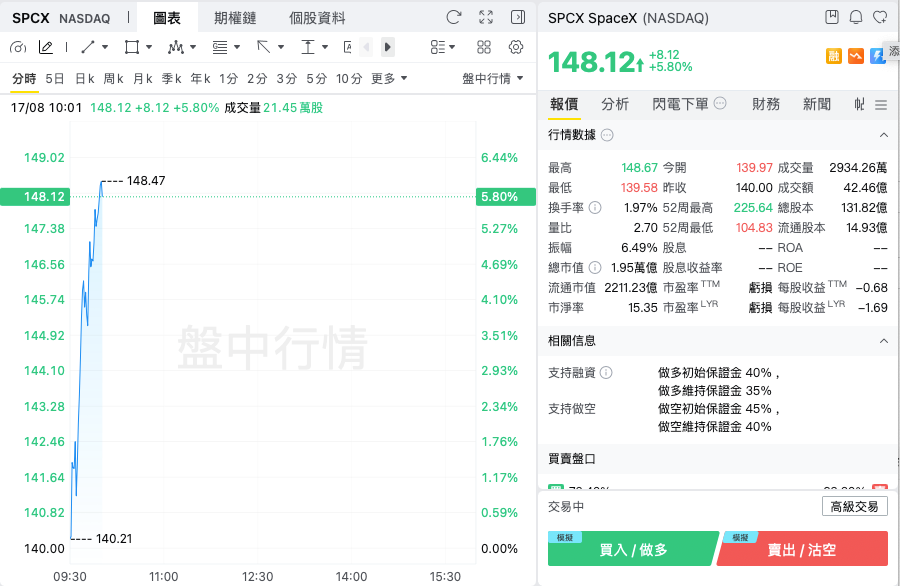Image resolution: width=900 pixels, height=586 pixels.
Task: Click the orange short-selling badge
Action: point(856,56)
